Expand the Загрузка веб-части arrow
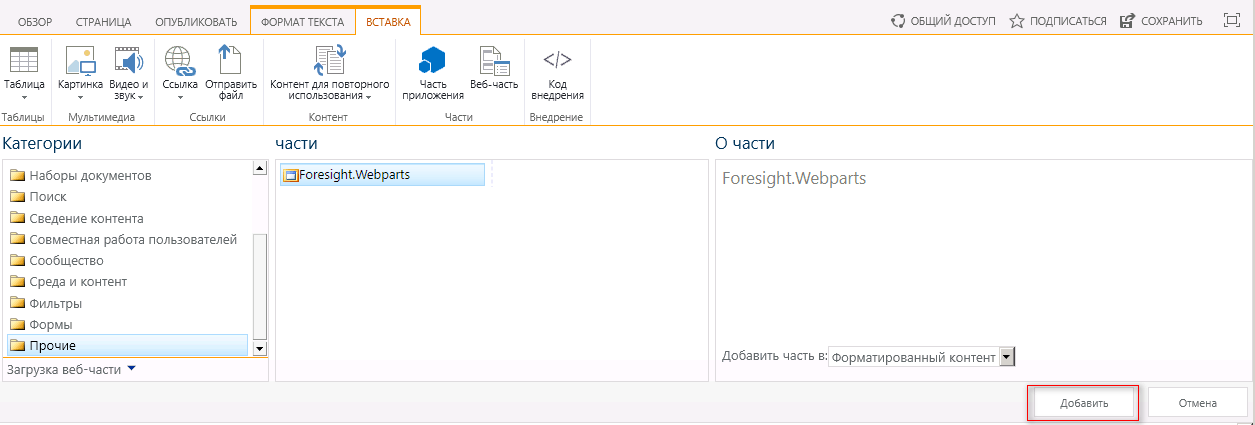The height and width of the screenshot is (425, 1255). [131, 369]
